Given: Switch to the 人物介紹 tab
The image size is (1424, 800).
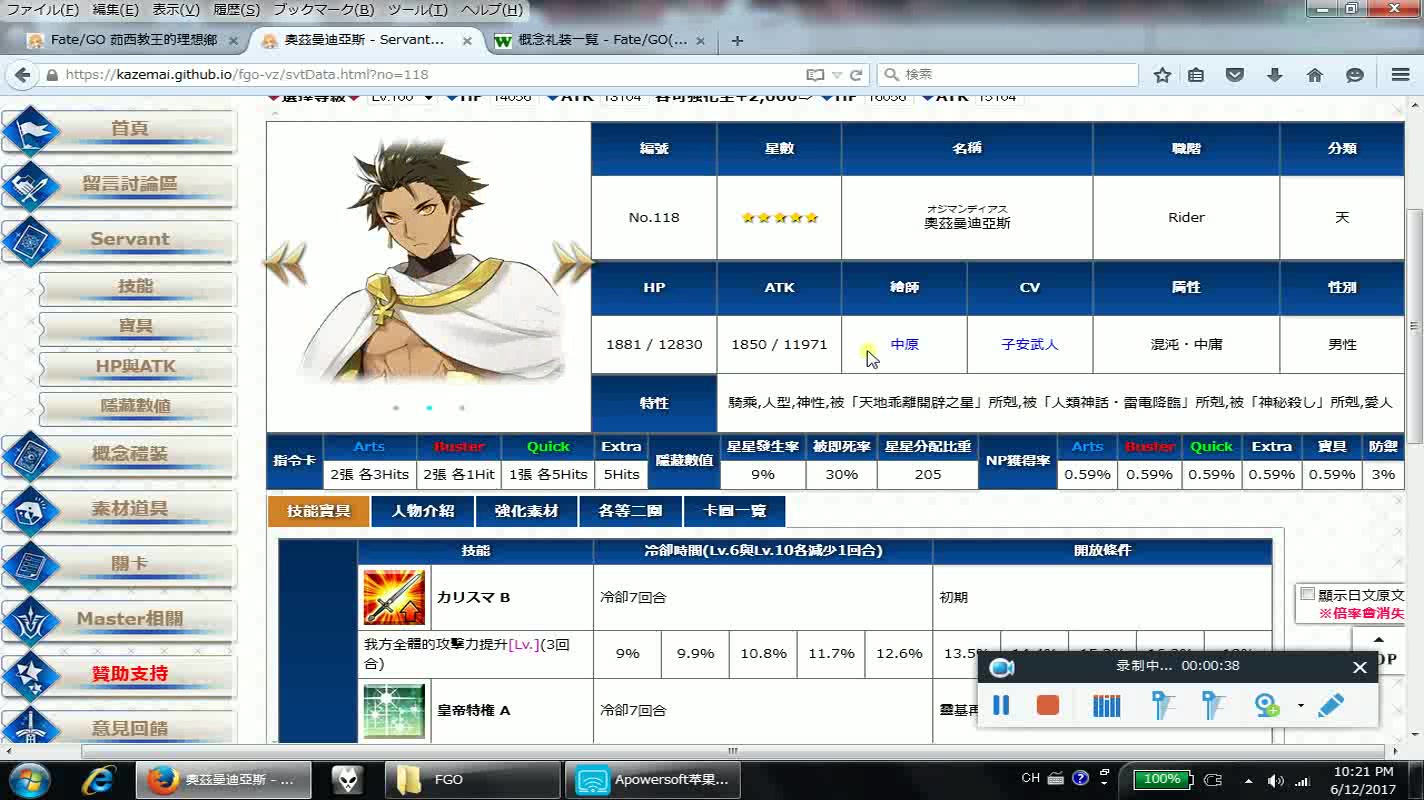Looking at the screenshot, I should tap(422, 511).
